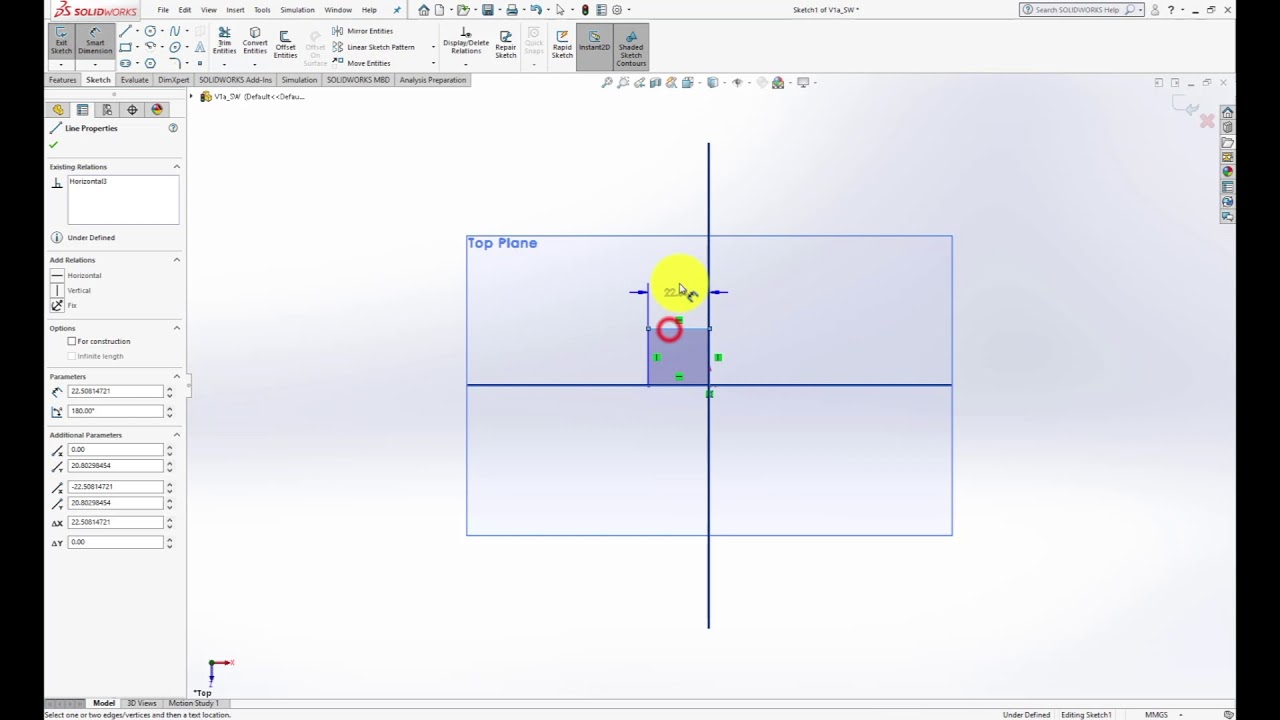Viewport: 1280px width, 720px height.
Task: Select the Sketch Text tool
Action: point(200,47)
